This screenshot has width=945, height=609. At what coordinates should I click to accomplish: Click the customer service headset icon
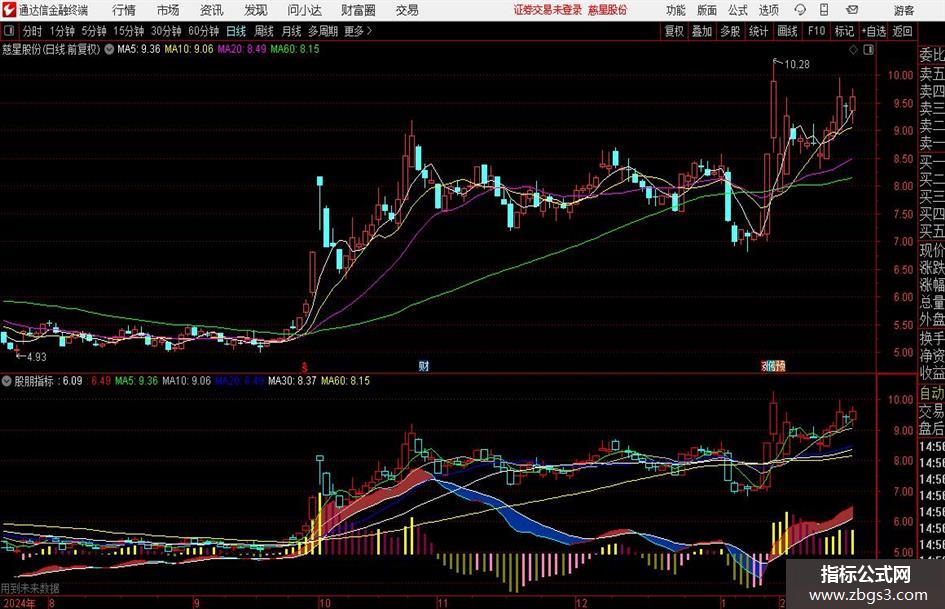pyautogui.click(x=800, y=10)
